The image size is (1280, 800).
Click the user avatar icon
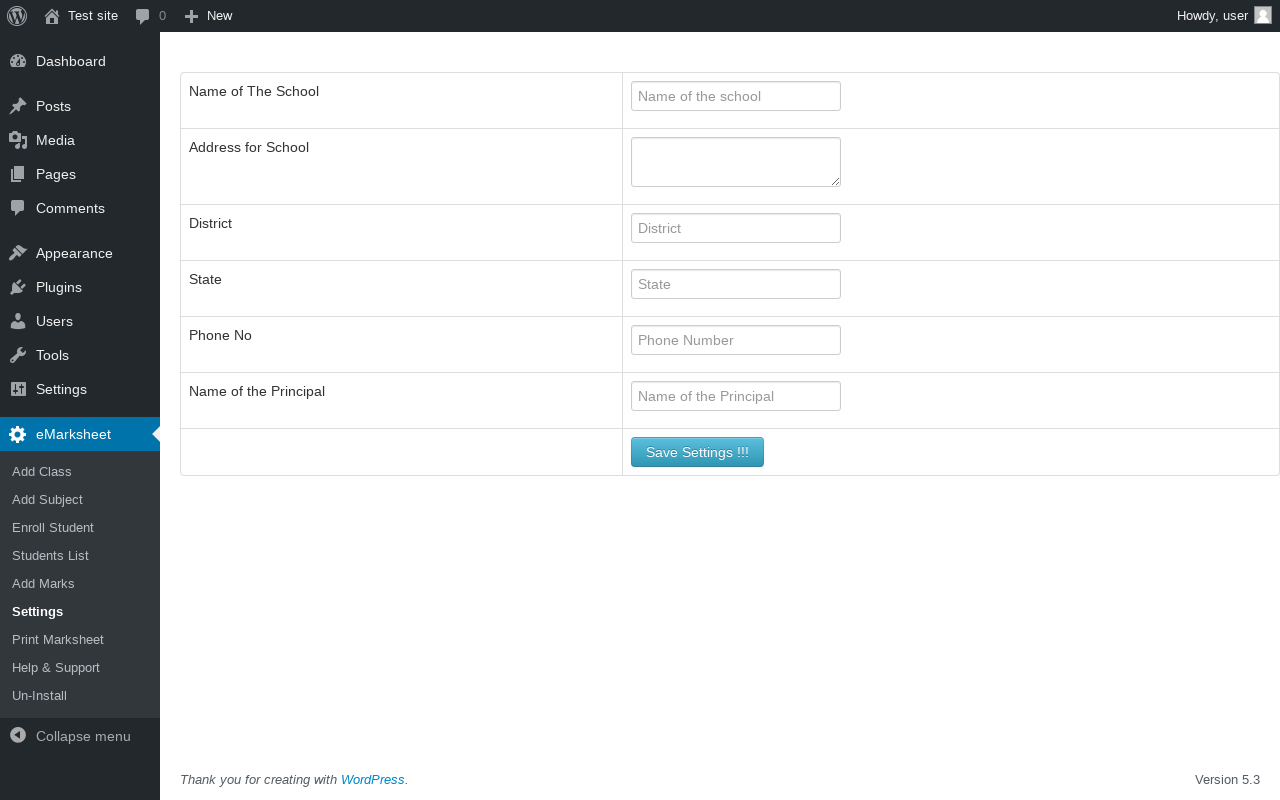1263,15
